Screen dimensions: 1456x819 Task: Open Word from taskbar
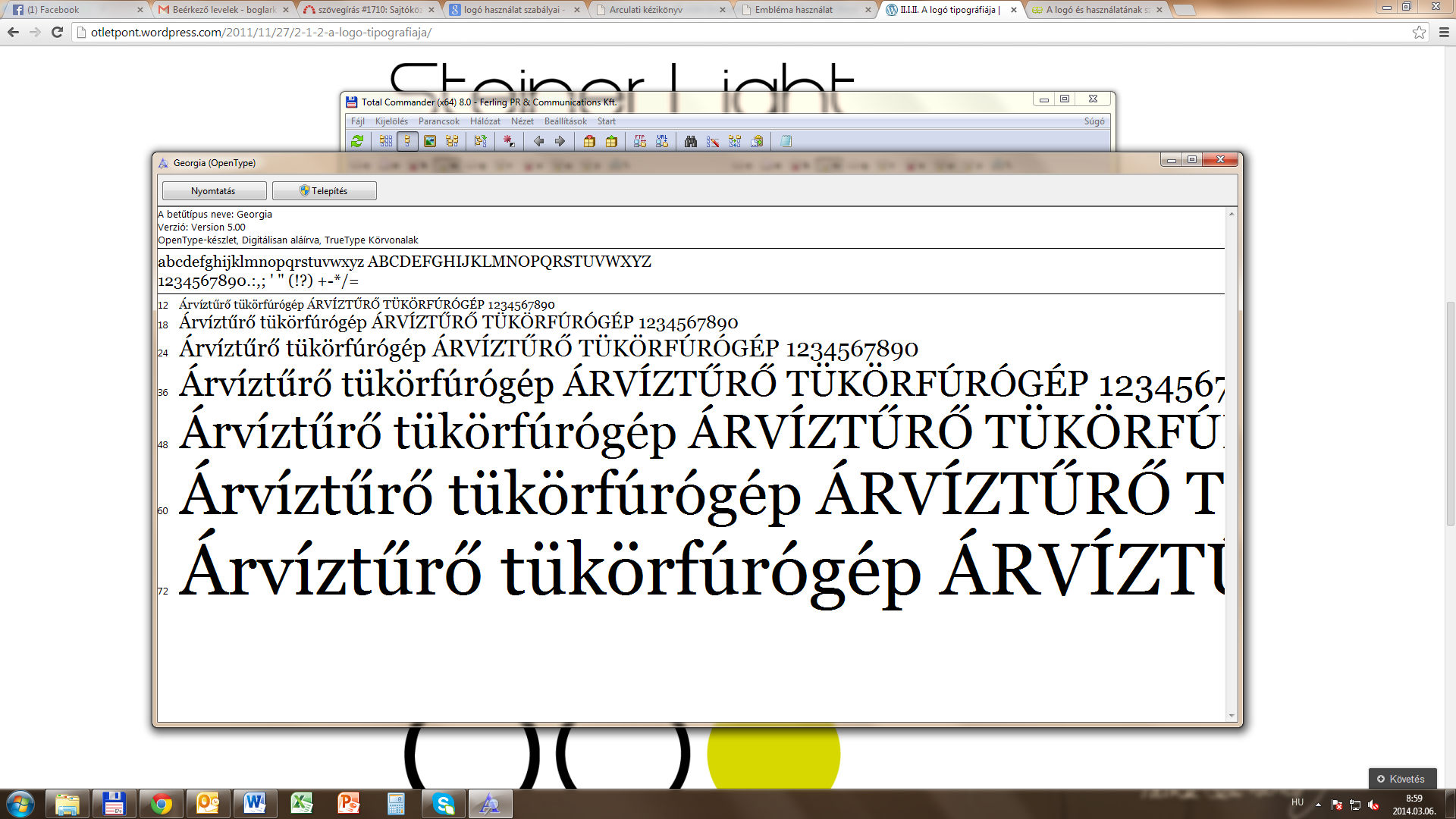(x=255, y=804)
